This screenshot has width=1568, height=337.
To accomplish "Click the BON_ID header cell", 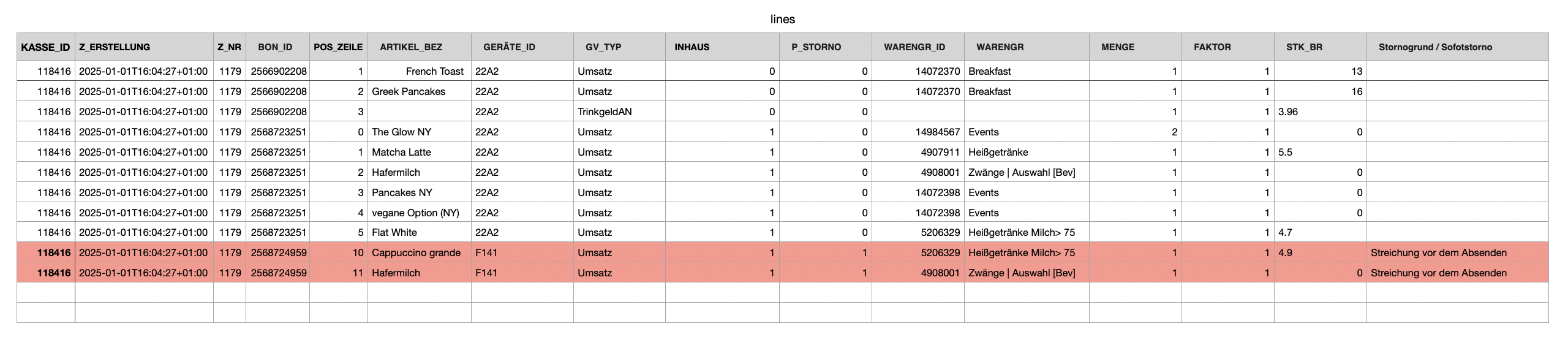I will tap(275, 47).
